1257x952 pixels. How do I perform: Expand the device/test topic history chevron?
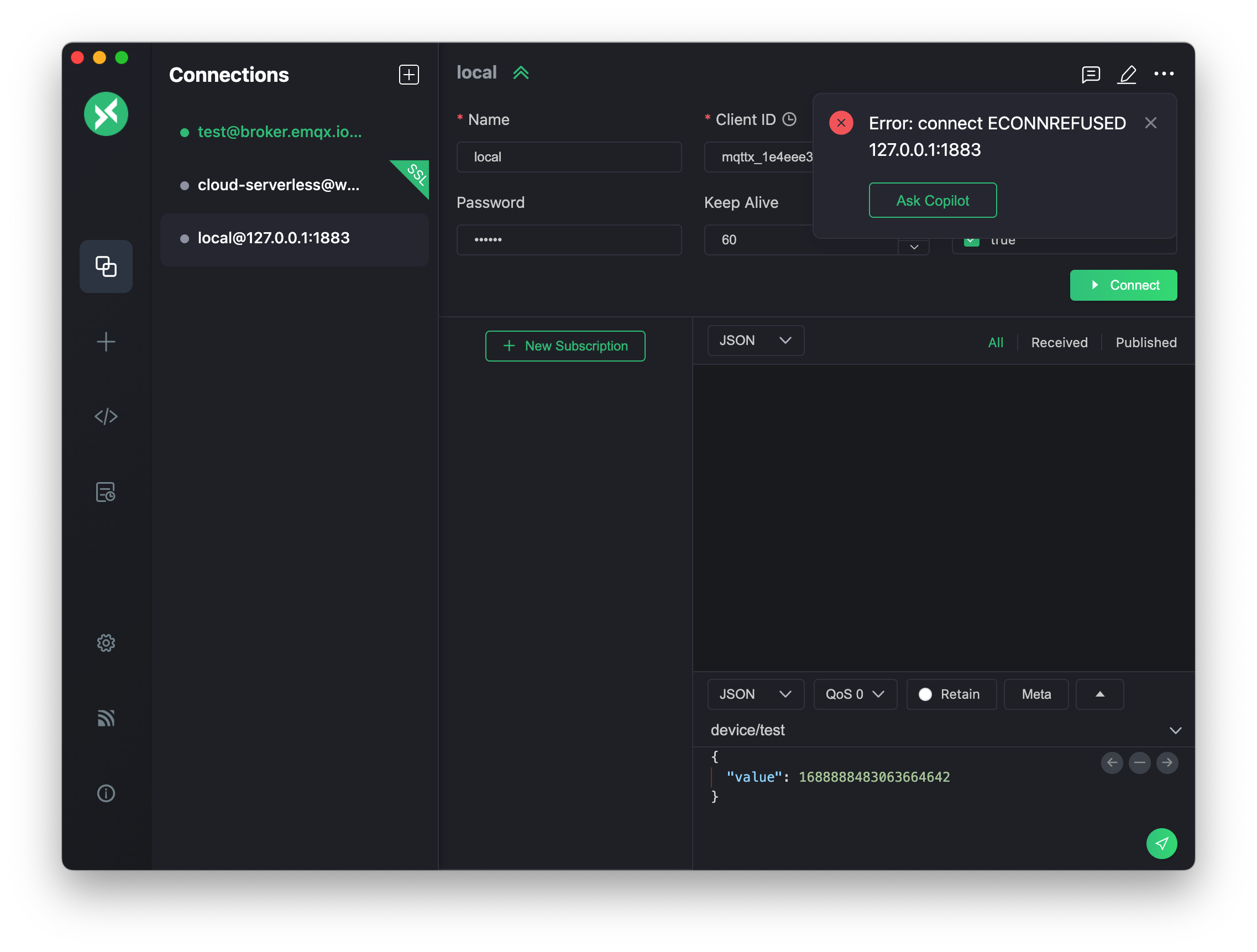coord(1175,730)
